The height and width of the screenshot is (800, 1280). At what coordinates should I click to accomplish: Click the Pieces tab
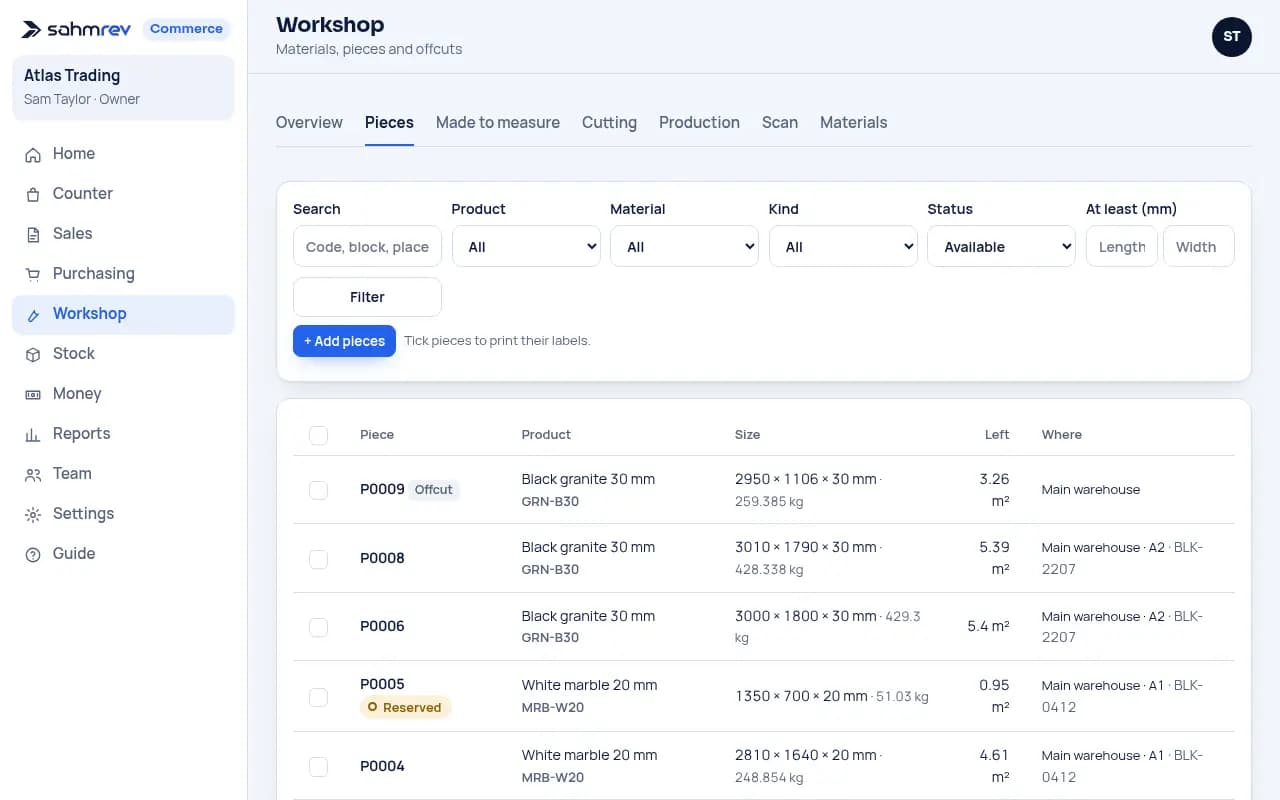(x=389, y=122)
